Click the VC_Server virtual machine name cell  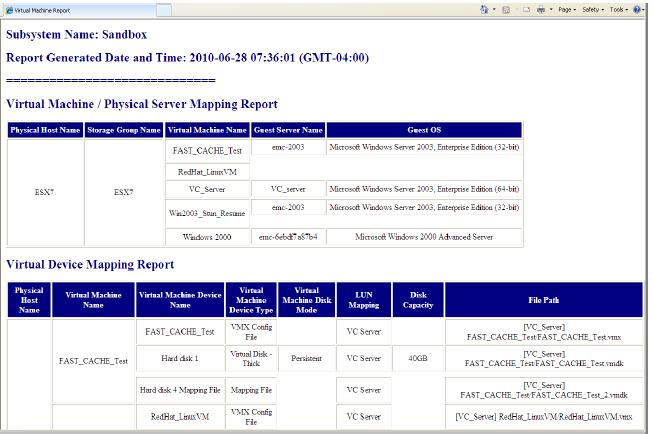click(x=207, y=189)
